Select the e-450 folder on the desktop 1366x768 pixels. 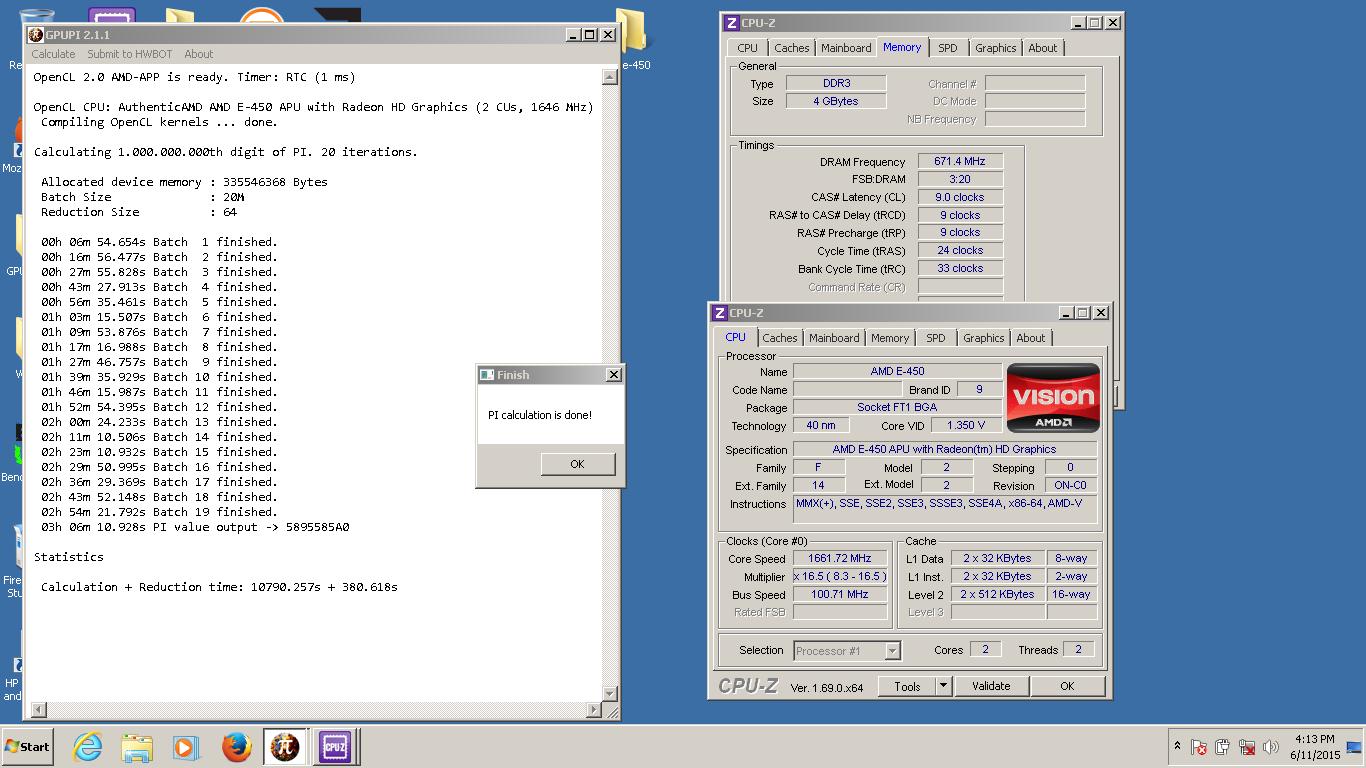[x=633, y=40]
